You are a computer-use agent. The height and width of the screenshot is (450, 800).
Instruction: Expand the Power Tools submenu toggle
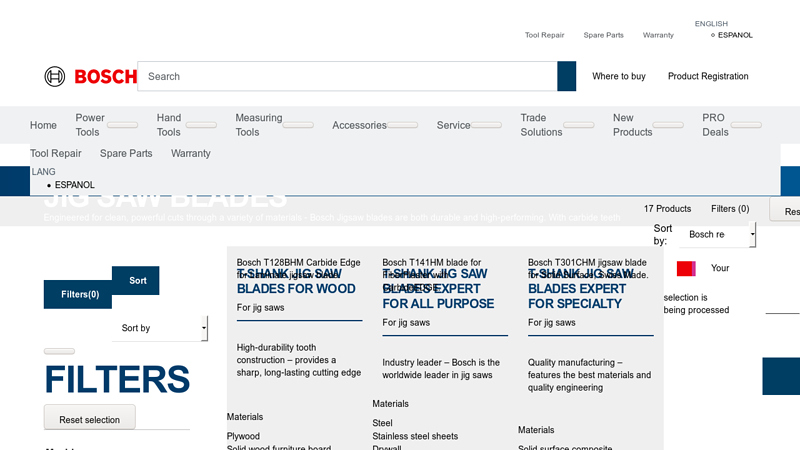pos(123,125)
